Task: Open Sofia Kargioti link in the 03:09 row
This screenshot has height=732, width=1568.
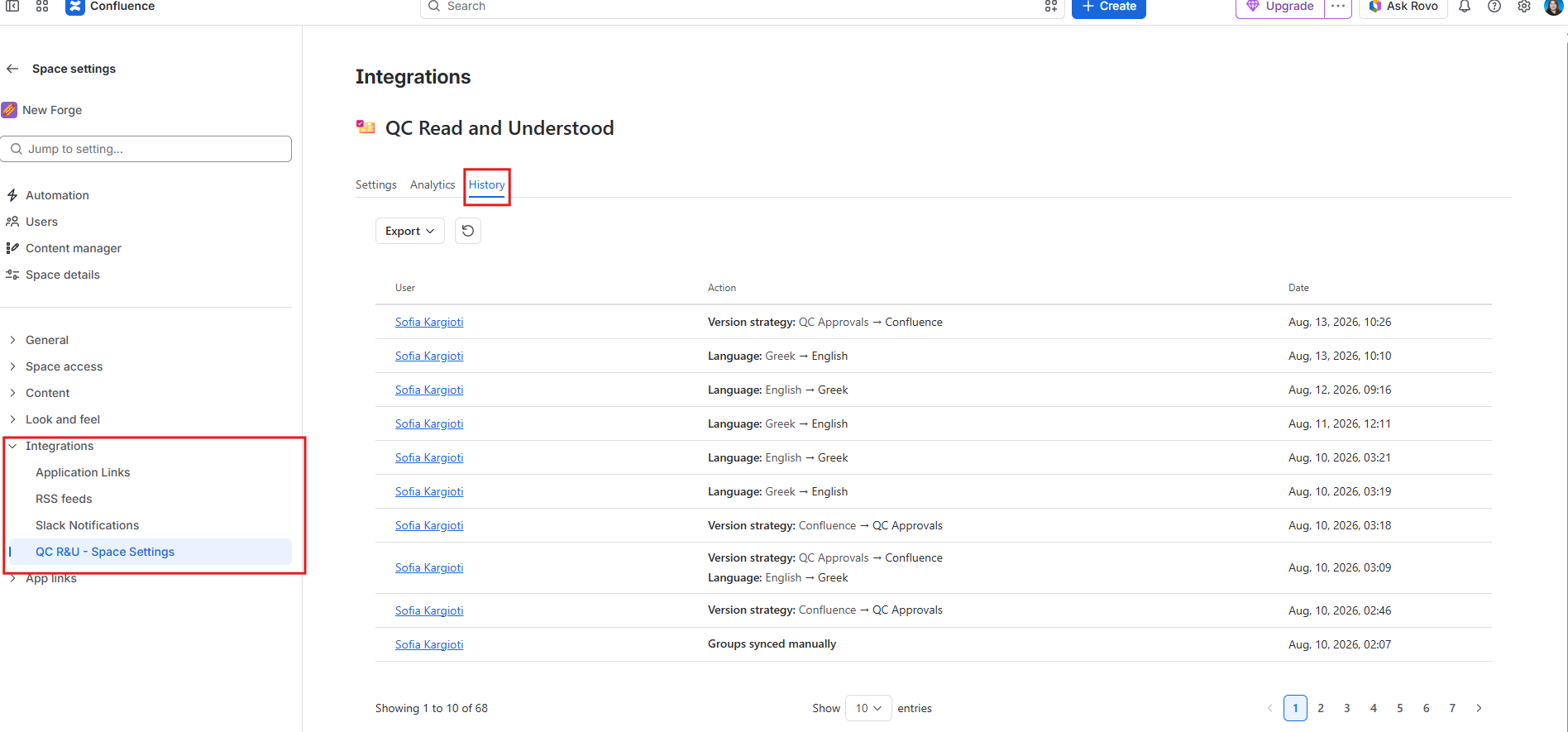Action: (429, 567)
